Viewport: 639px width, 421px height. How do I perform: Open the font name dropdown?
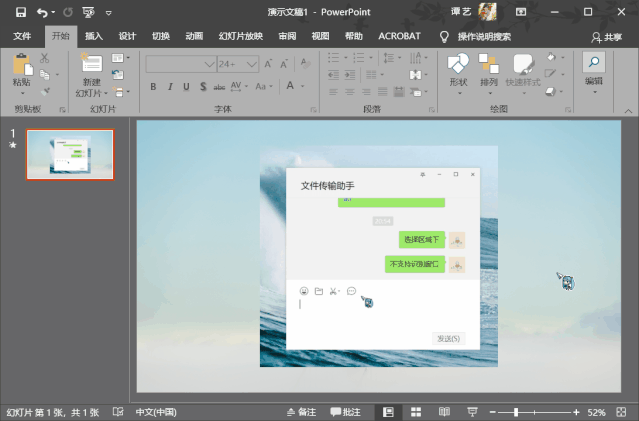[209, 64]
